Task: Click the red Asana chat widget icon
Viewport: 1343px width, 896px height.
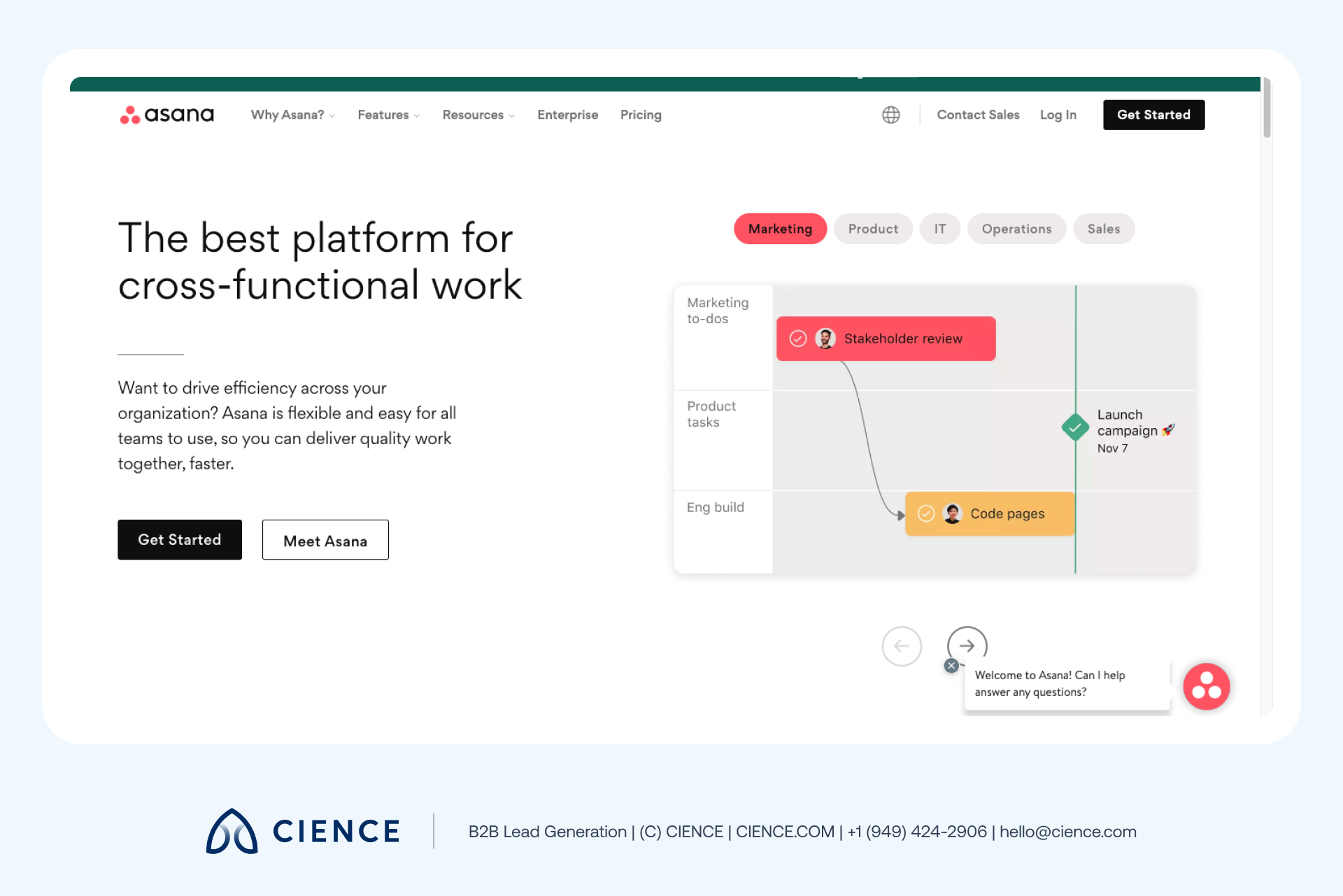Action: coord(1206,686)
